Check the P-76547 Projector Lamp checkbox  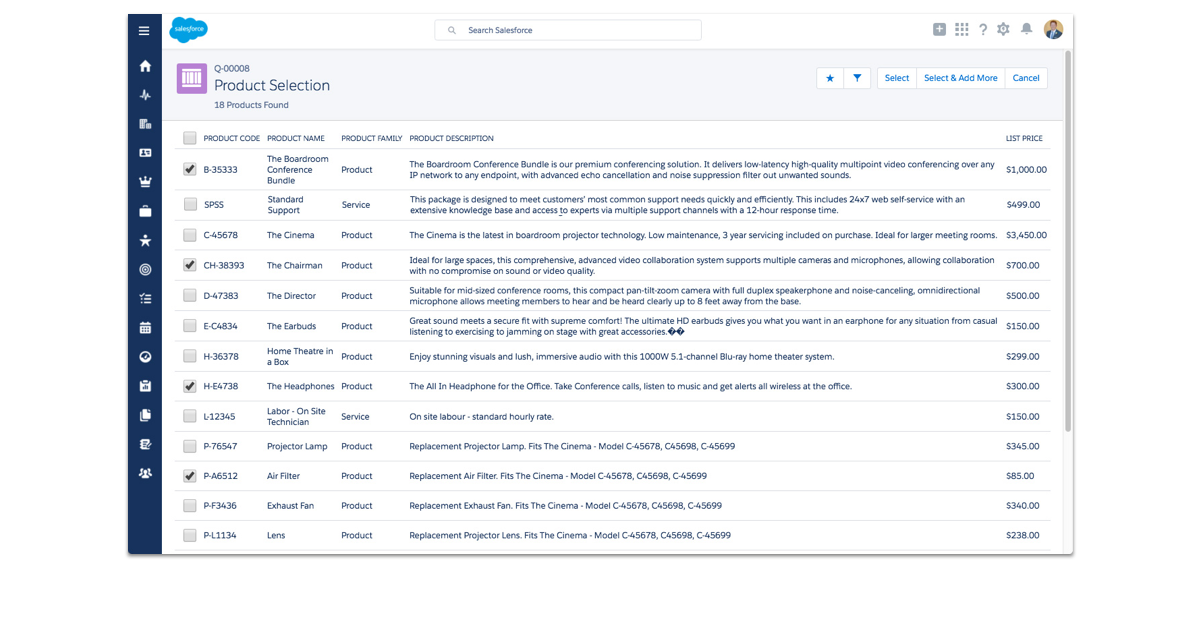[x=190, y=446]
